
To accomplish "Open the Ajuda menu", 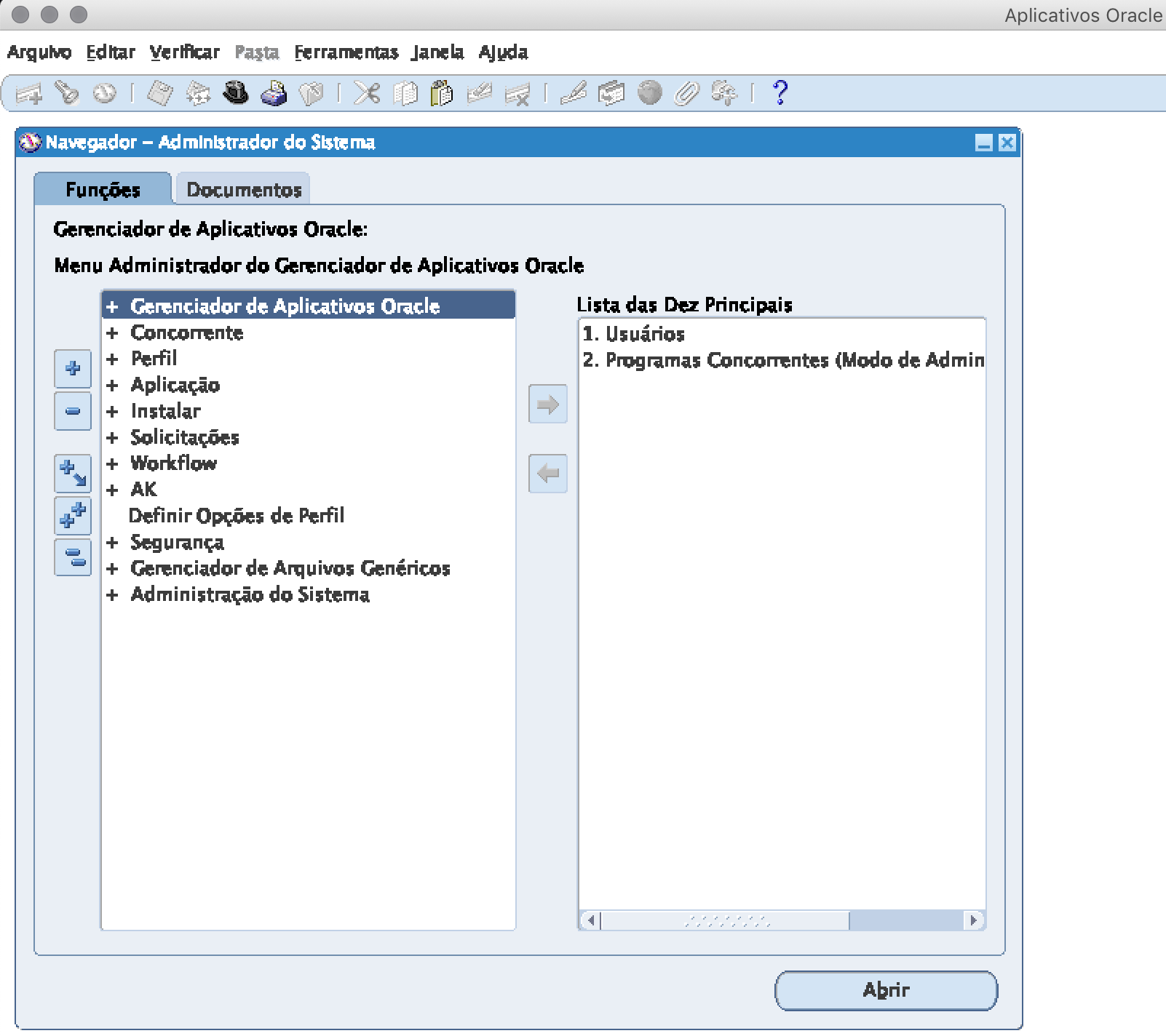I will click(x=503, y=52).
